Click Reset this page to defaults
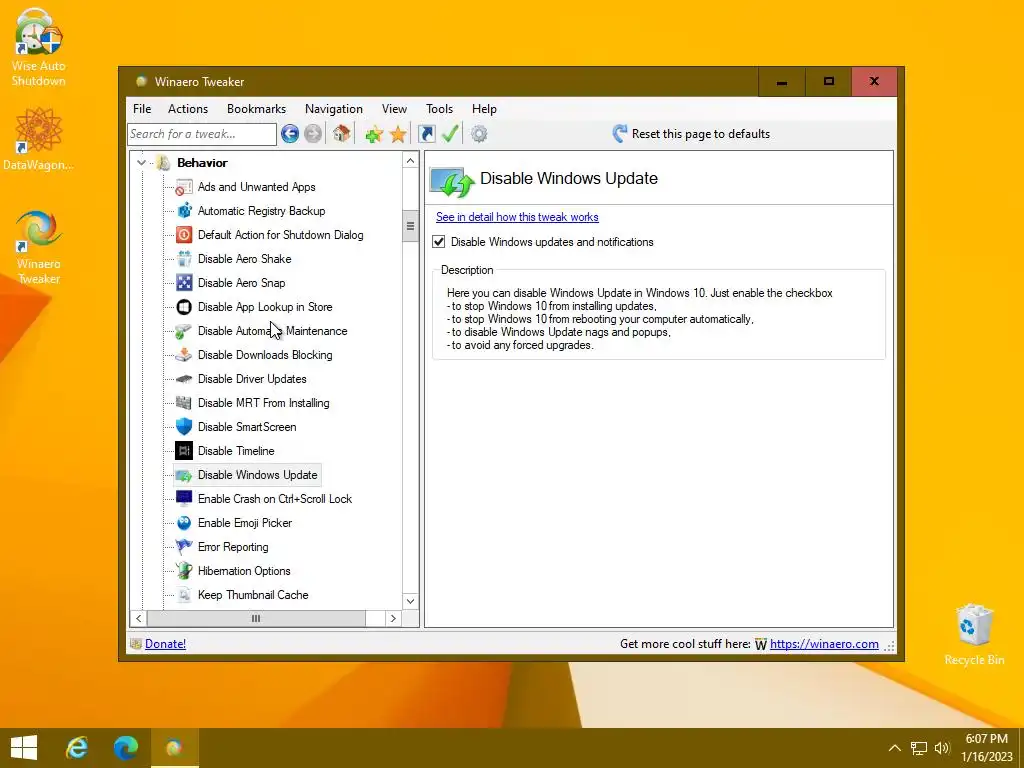Screen dimensions: 1024x768 click(691, 134)
